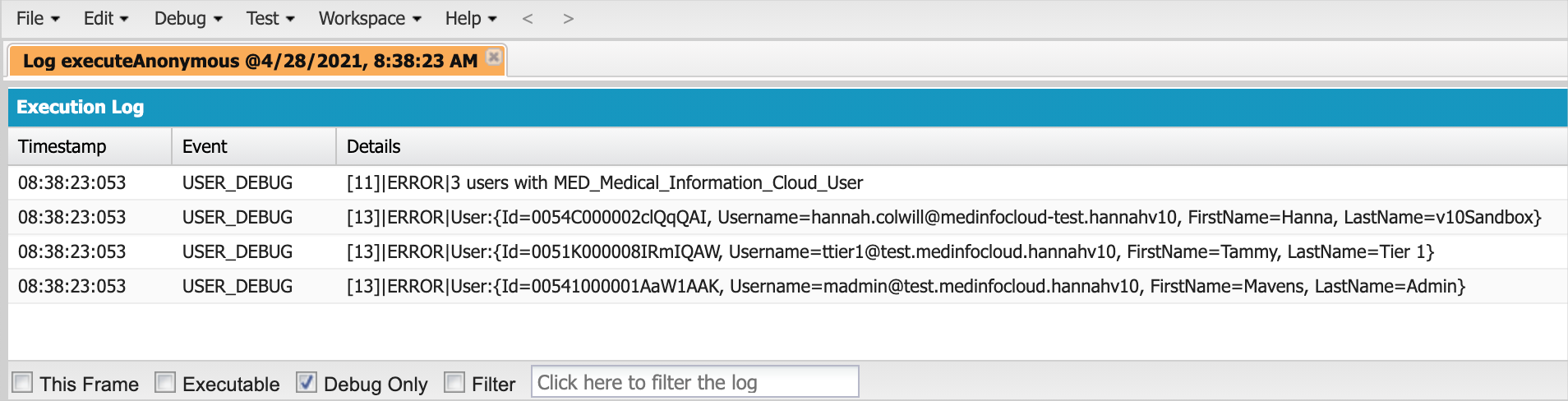Expand the Edit menu
Screen dimensions: 1568x401
(106, 19)
